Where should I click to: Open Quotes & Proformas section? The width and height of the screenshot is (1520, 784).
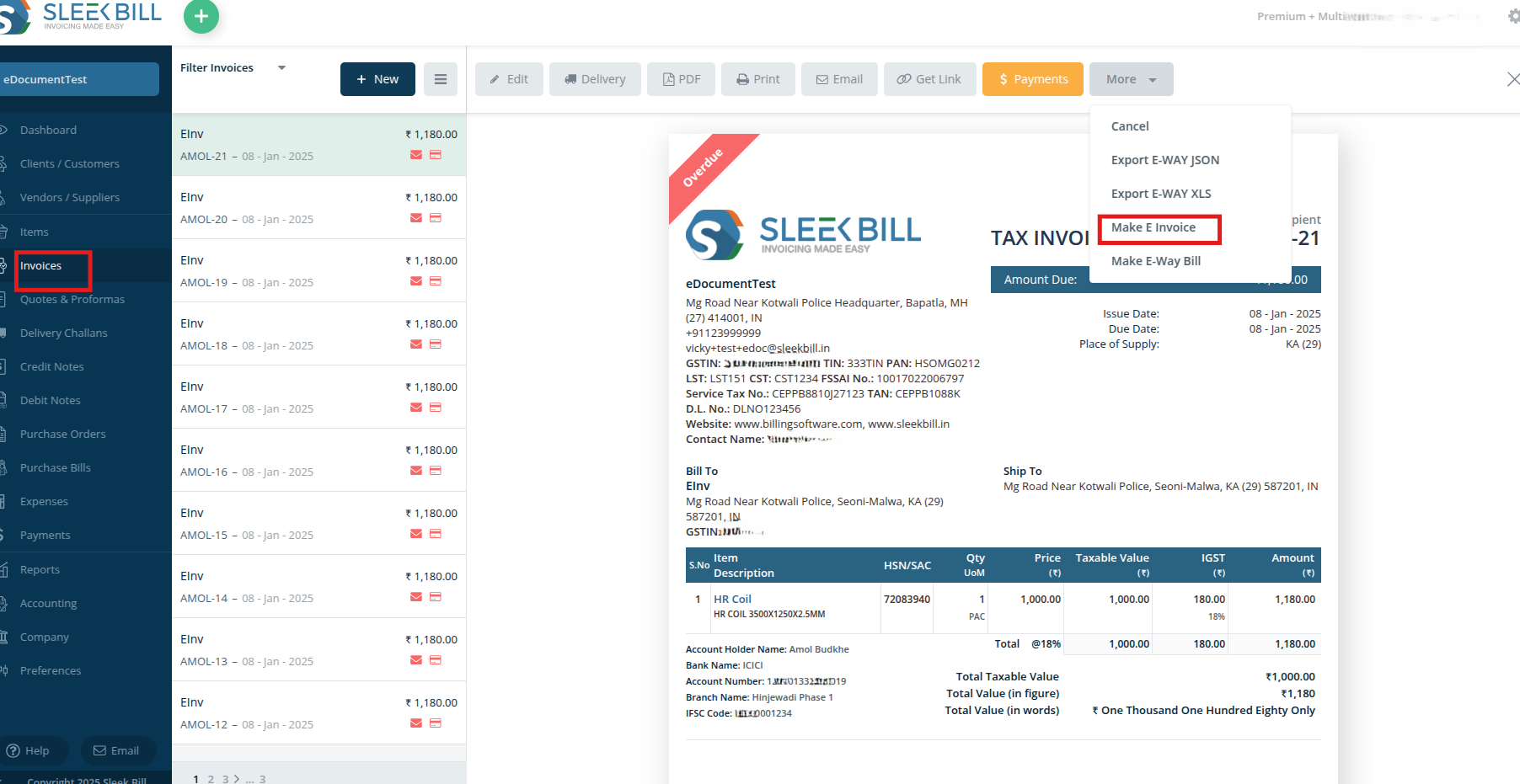point(72,299)
